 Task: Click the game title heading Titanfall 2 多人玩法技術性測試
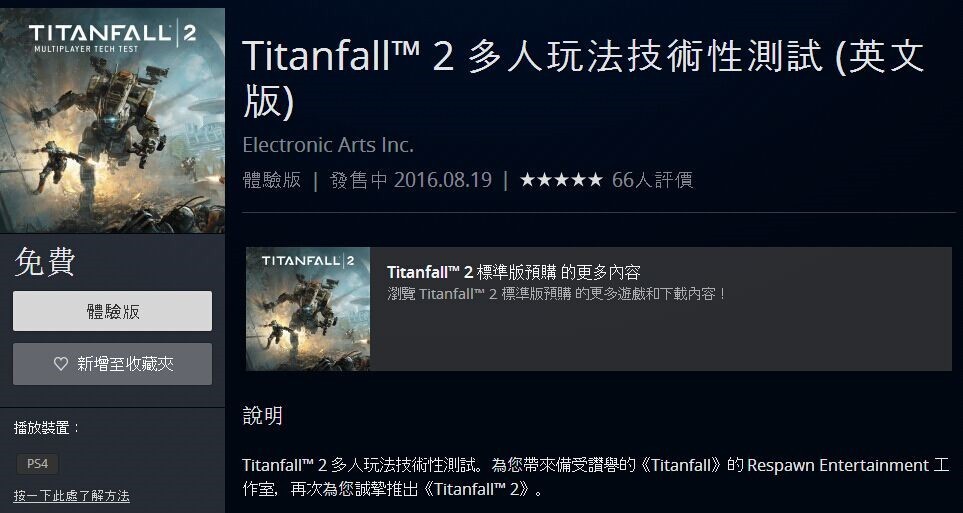[x=583, y=77]
